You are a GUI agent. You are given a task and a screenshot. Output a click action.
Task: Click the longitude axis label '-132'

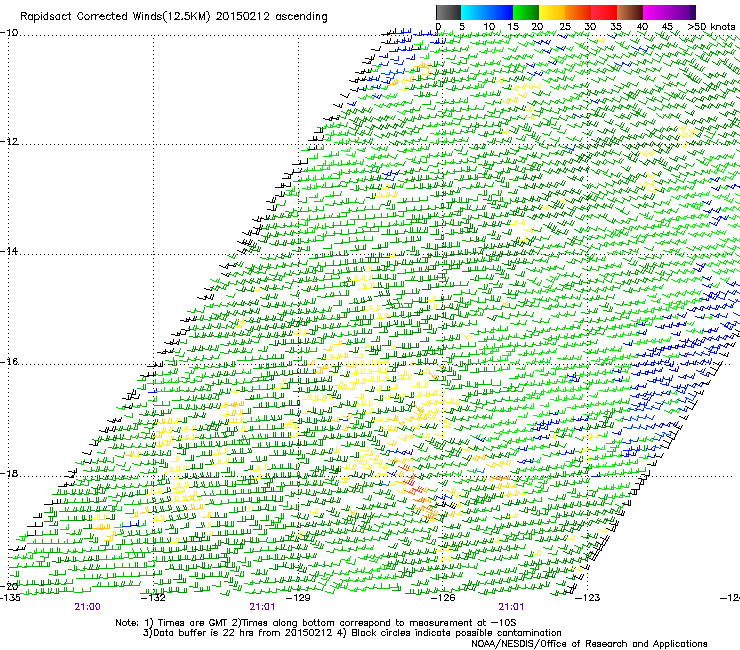(x=153, y=598)
